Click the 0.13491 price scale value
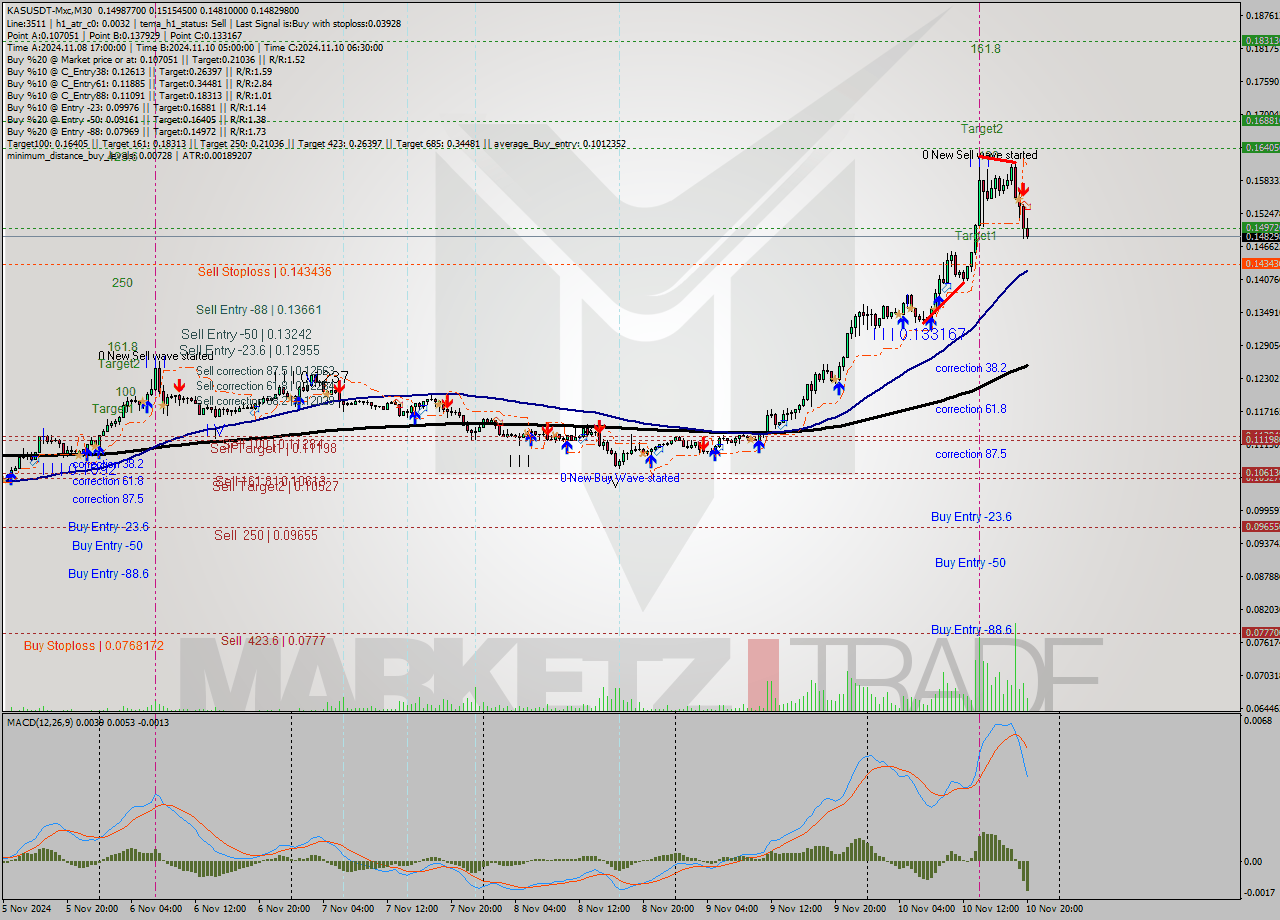This screenshot has height=920, width=1280. pyautogui.click(x=1262, y=312)
